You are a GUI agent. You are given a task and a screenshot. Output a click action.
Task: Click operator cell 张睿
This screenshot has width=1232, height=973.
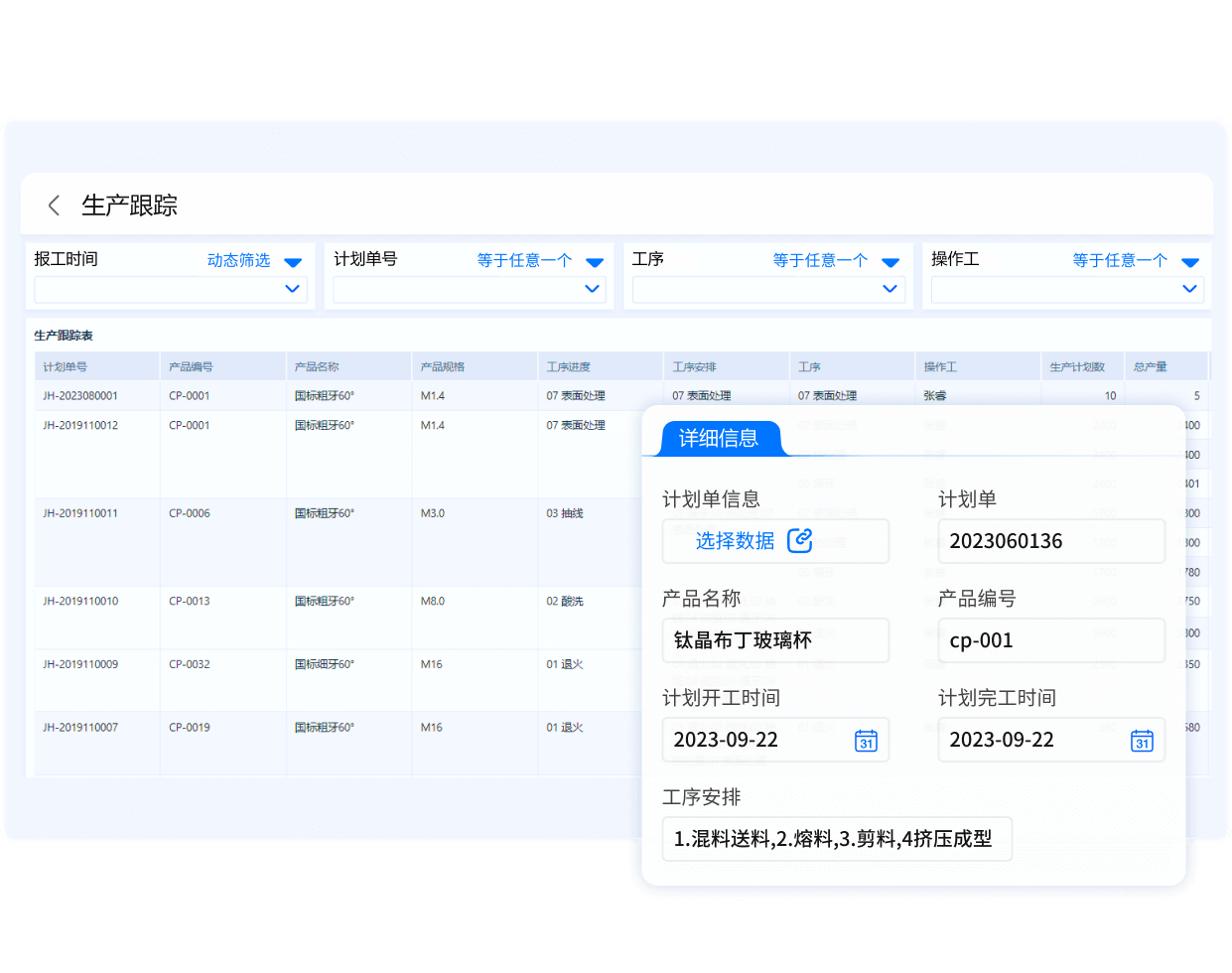[x=935, y=395]
